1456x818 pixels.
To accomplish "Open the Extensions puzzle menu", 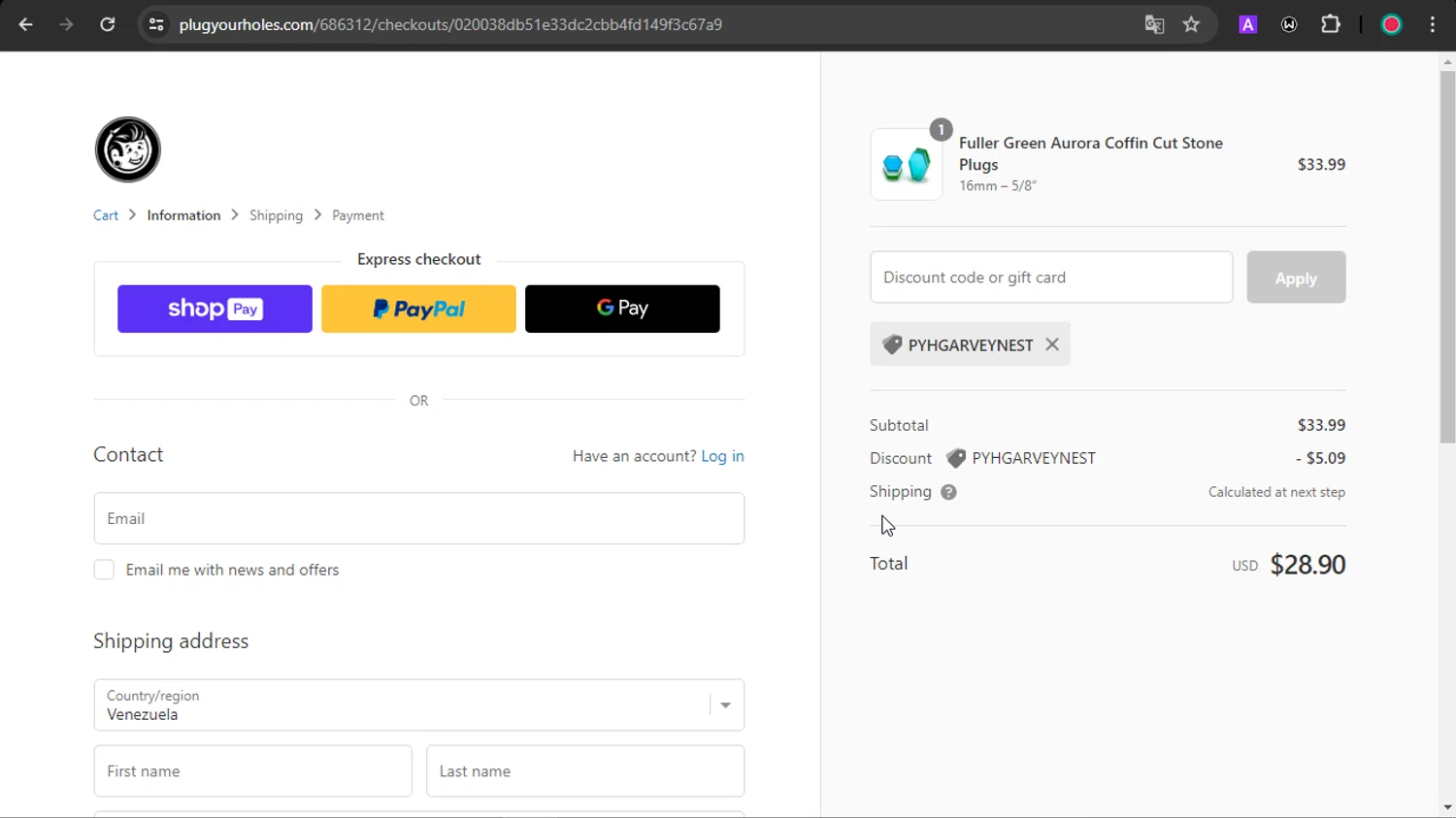I will (x=1331, y=24).
